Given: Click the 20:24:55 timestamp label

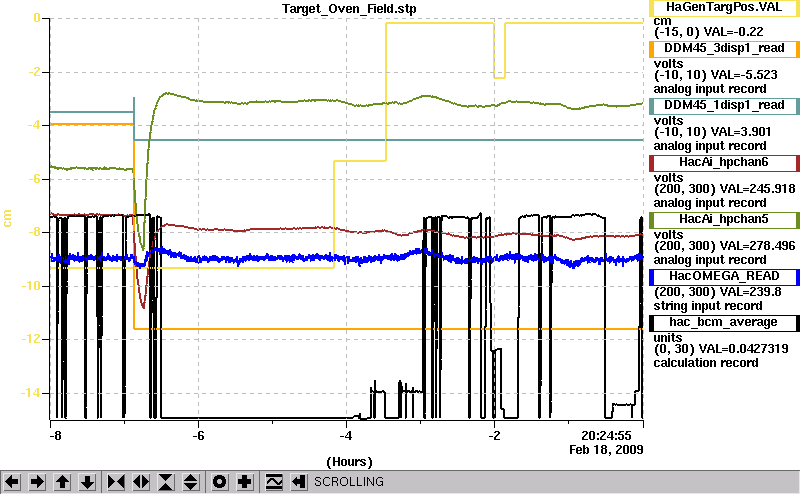Looking at the screenshot, I should (606, 435).
